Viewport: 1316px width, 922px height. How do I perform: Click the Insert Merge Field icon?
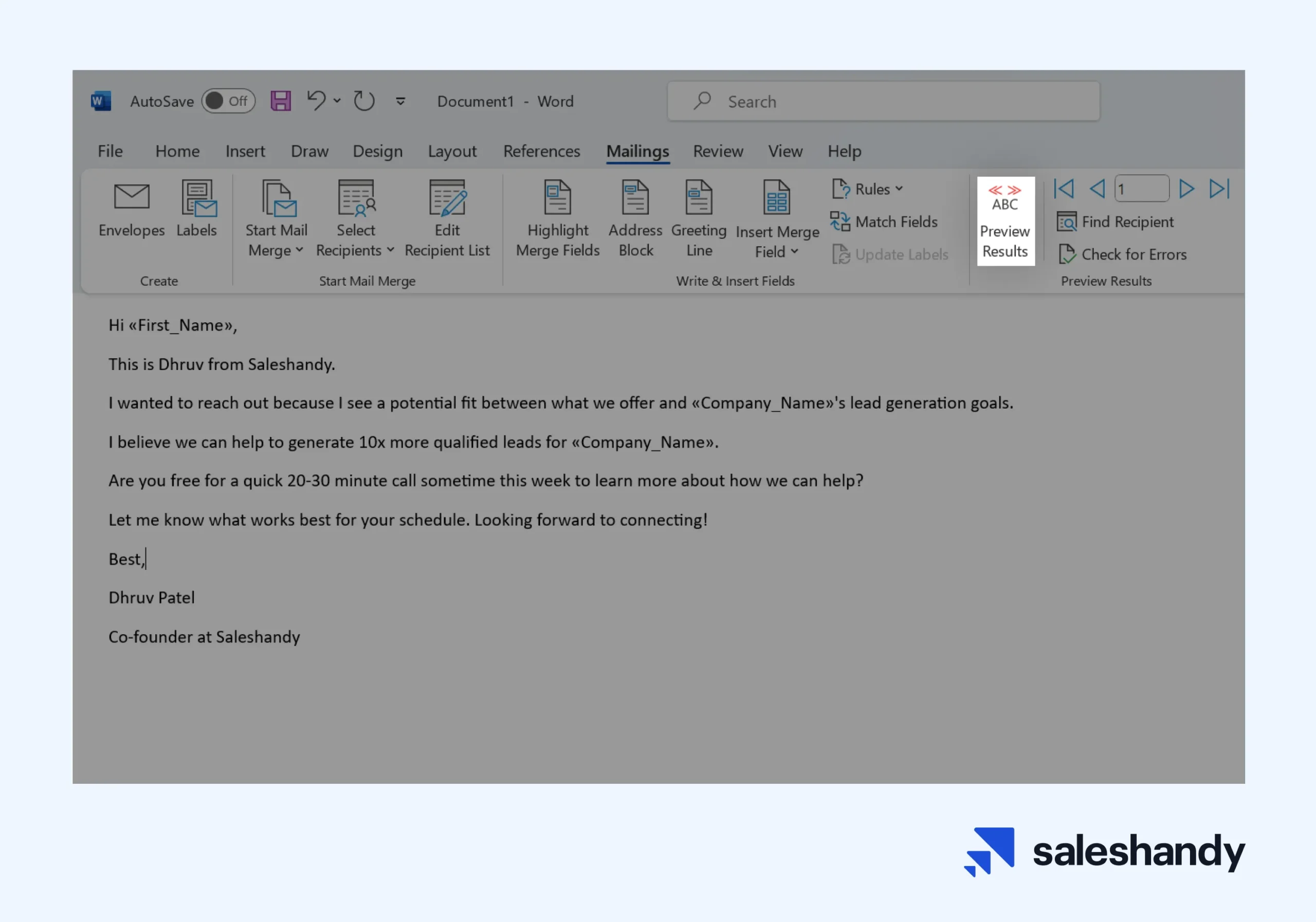click(x=777, y=198)
